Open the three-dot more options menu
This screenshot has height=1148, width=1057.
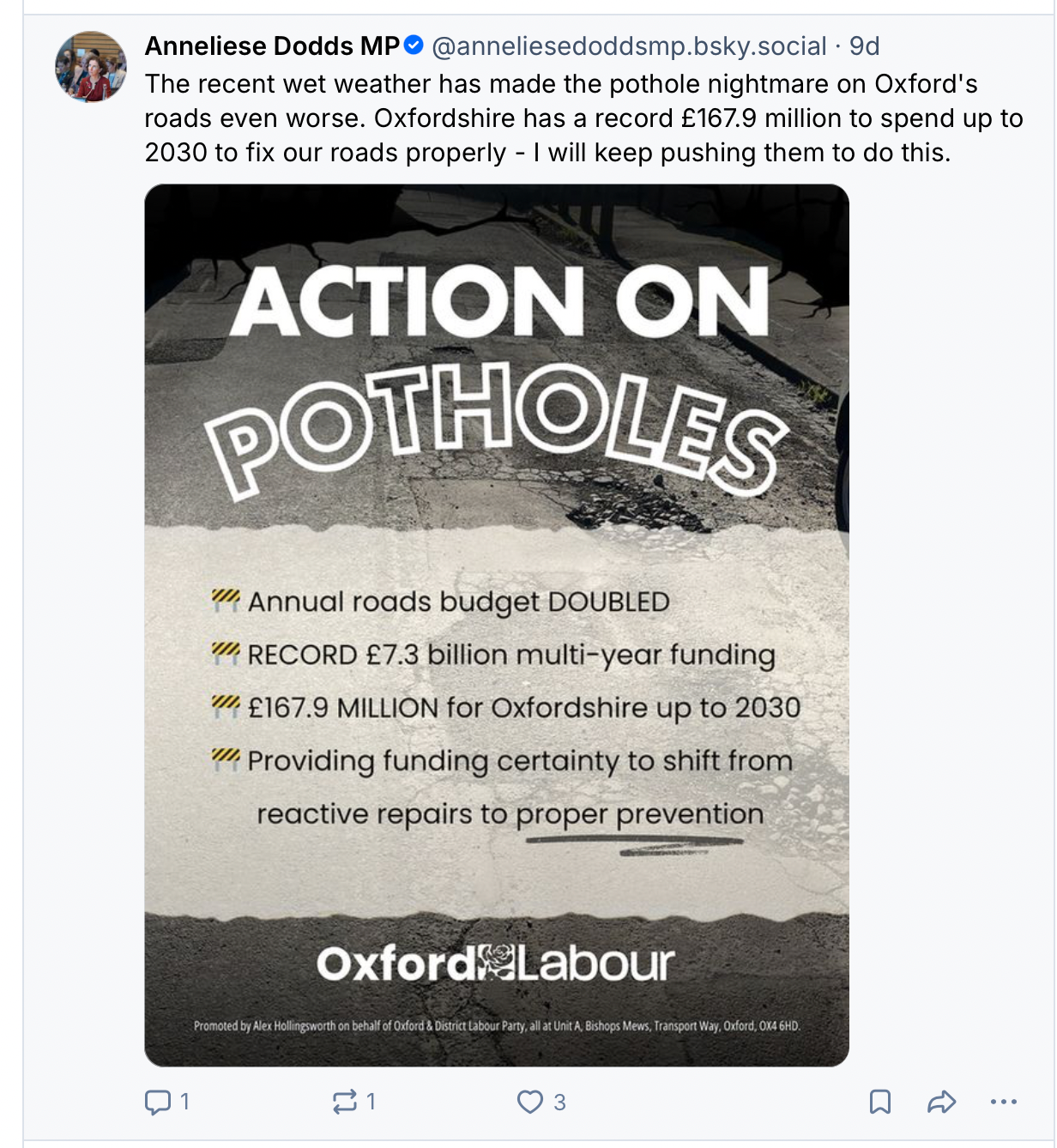tap(1003, 1102)
